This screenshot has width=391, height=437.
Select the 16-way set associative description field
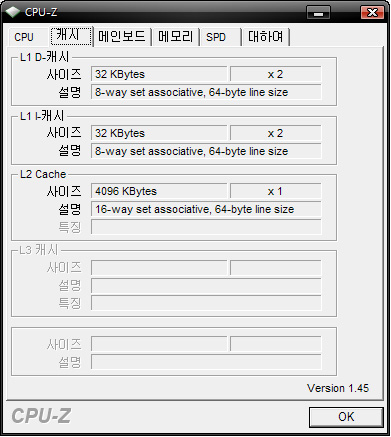pos(206,209)
